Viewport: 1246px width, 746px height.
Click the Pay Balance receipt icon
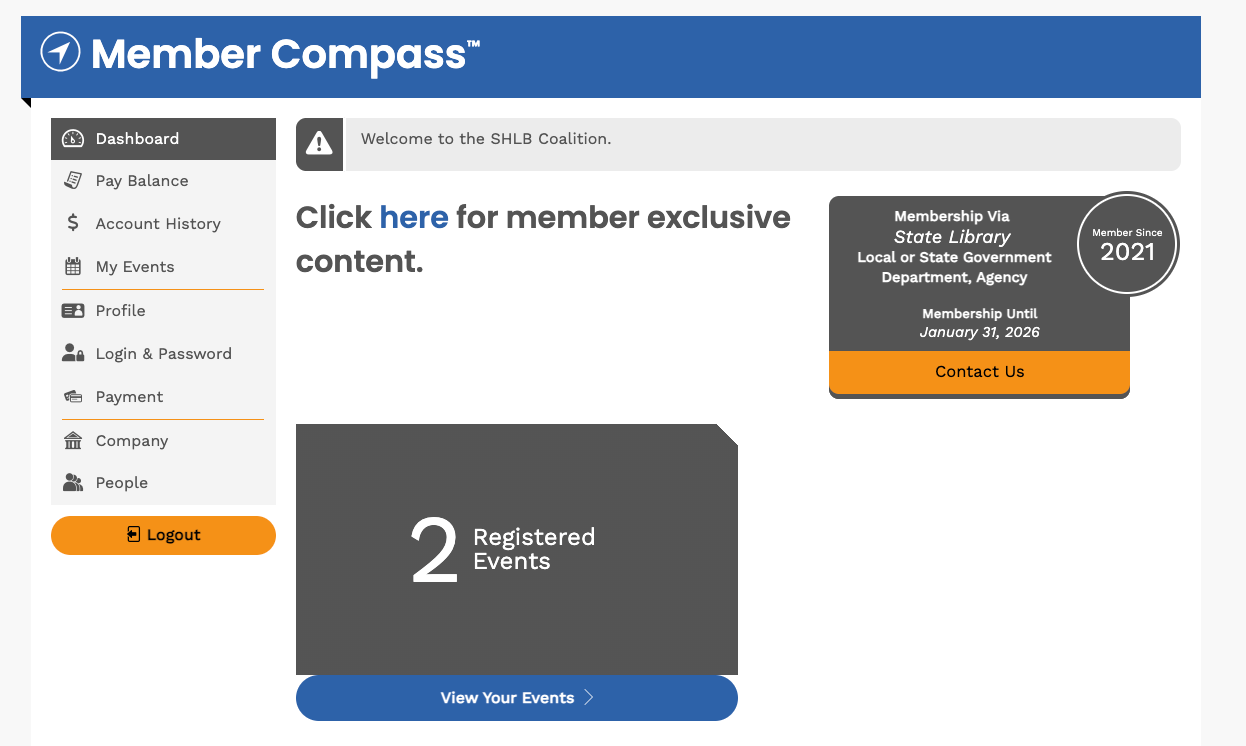point(73,181)
